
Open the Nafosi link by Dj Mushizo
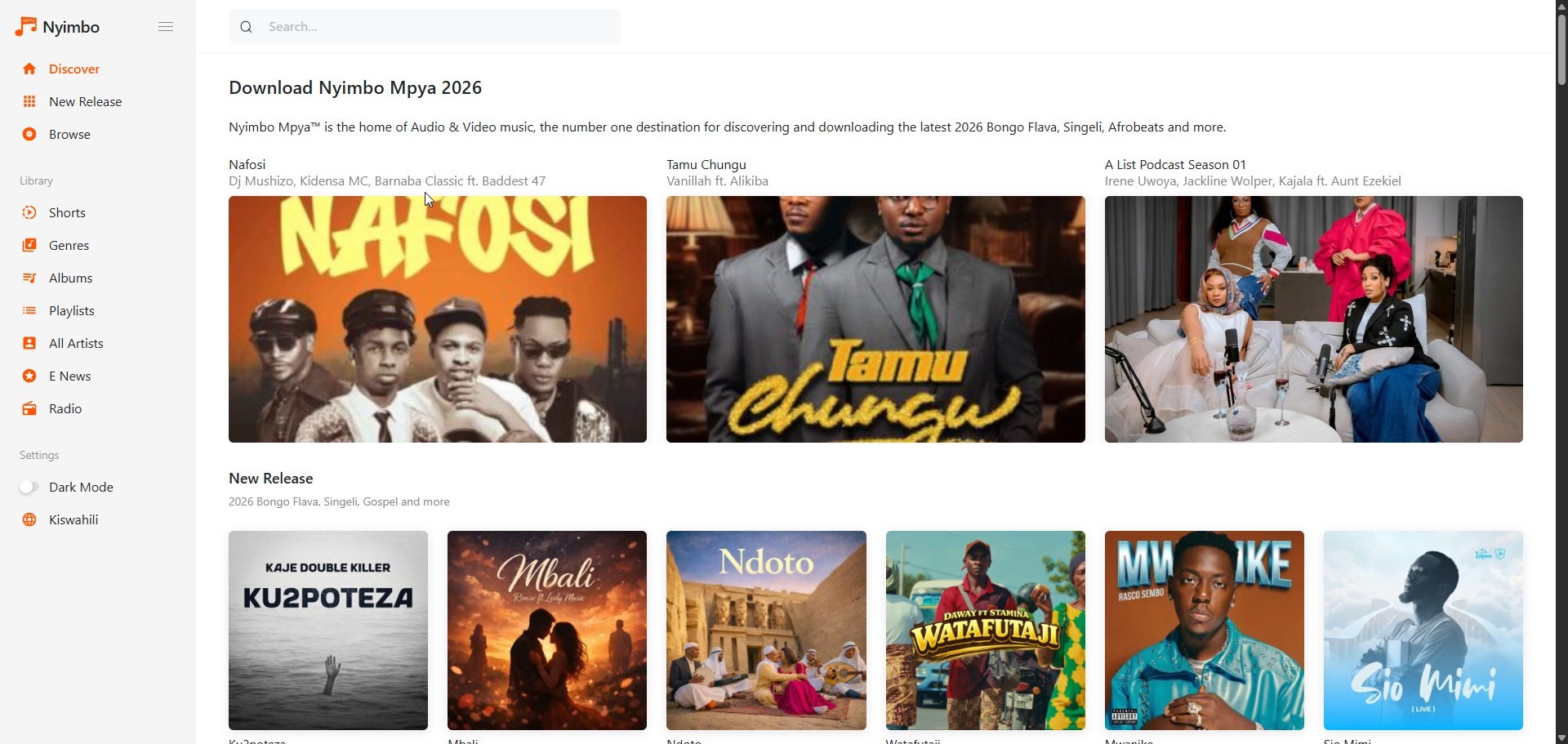pos(247,163)
